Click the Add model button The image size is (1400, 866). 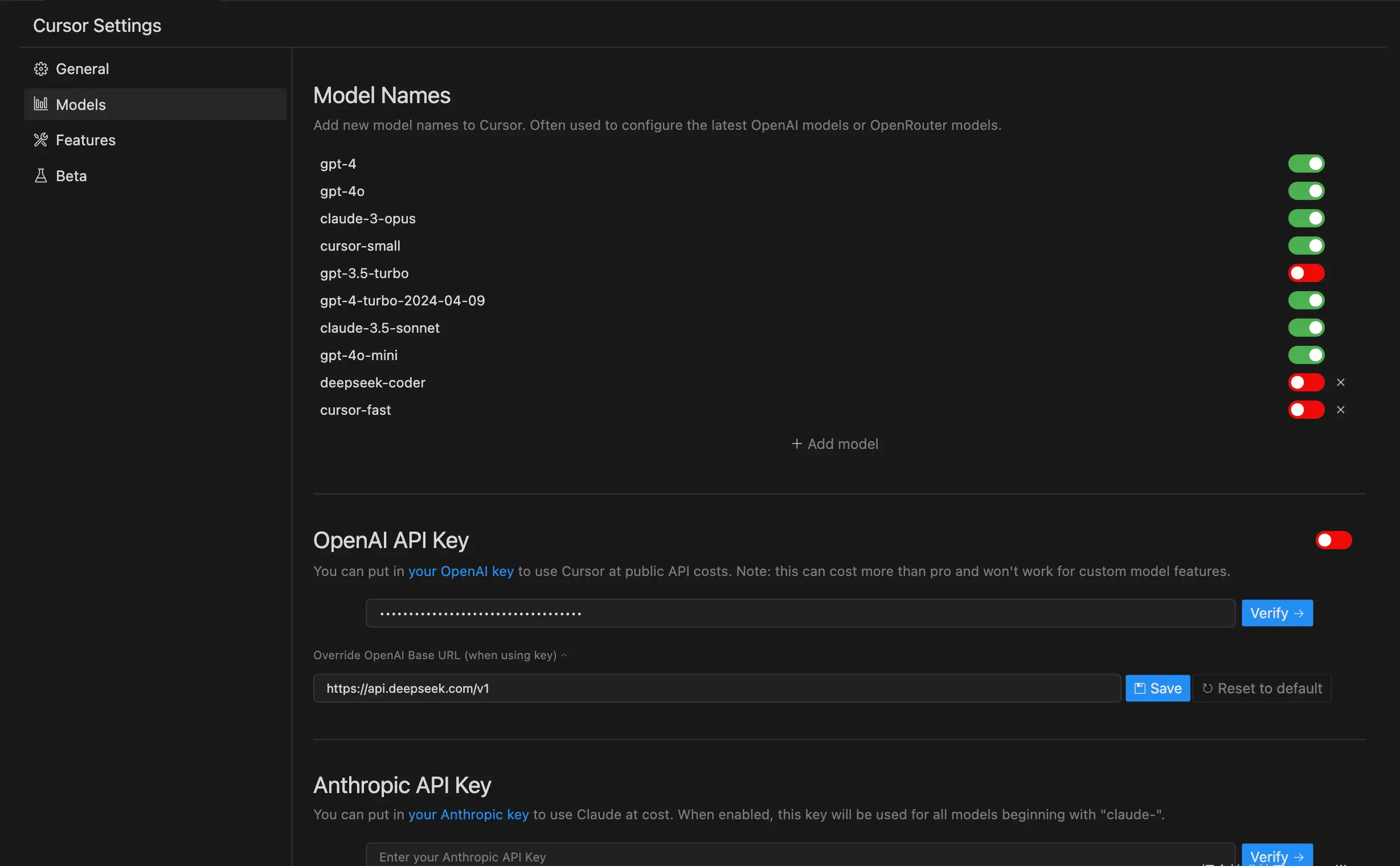click(x=835, y=444)
